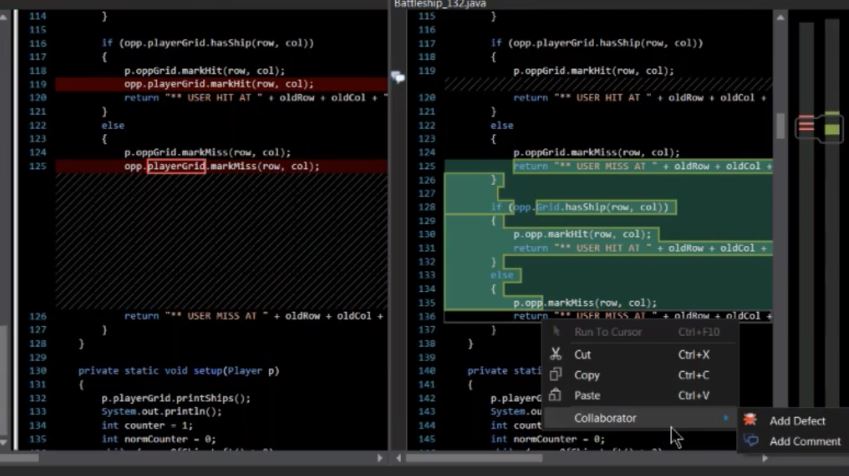Expand the Collaborator submenu arrow
This screenshot has height=476, width=849.
(x=726, y=418)
